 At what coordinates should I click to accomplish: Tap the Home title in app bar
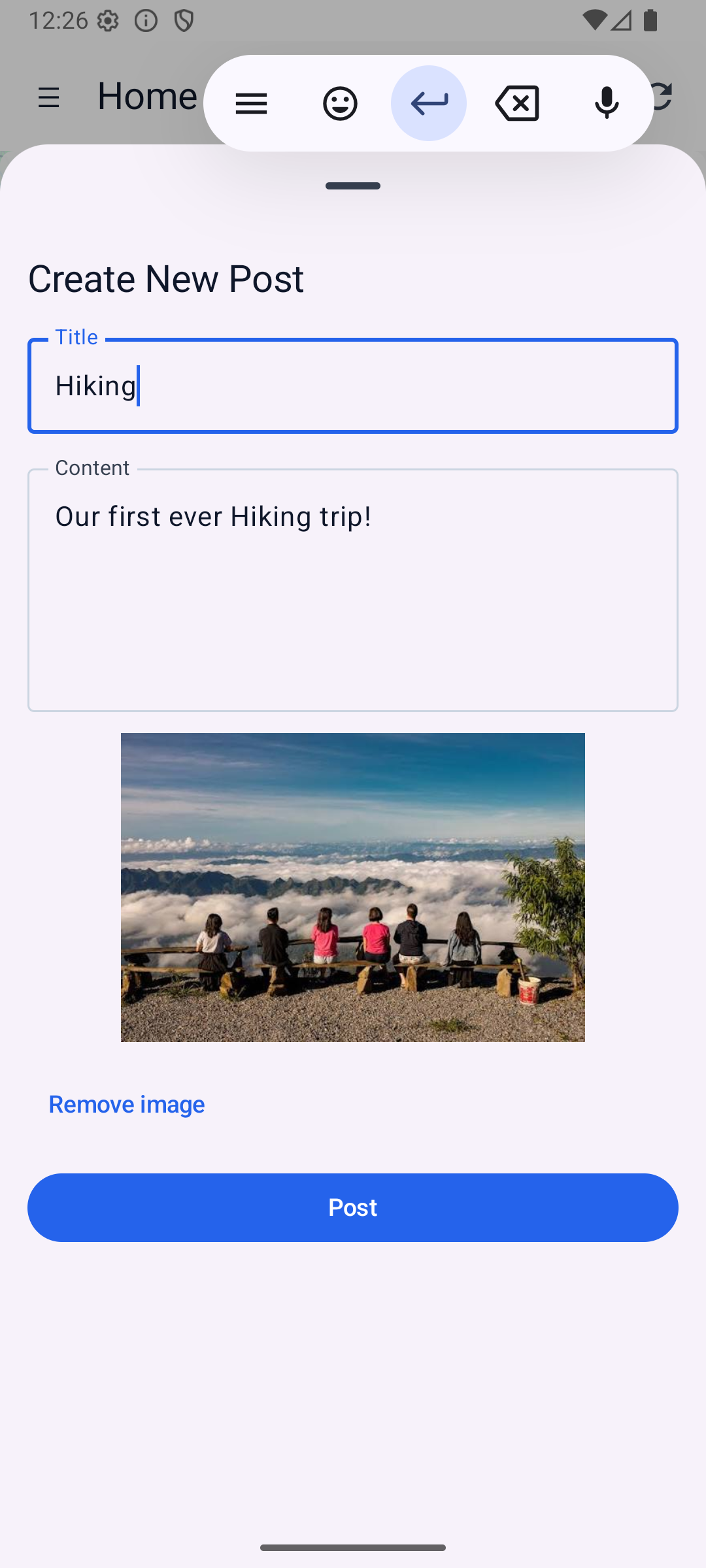pyautogui.click(x=147, y=97)
